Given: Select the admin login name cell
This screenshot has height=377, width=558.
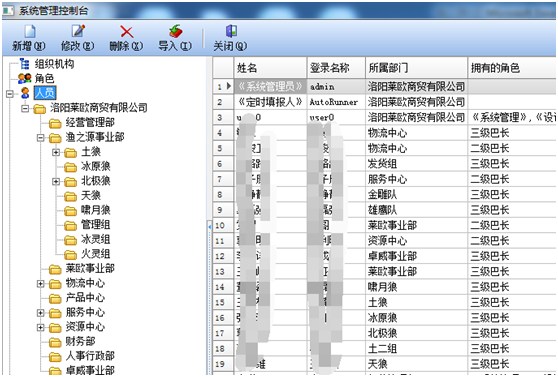Looking at the screenshot, I should (336, 87).
